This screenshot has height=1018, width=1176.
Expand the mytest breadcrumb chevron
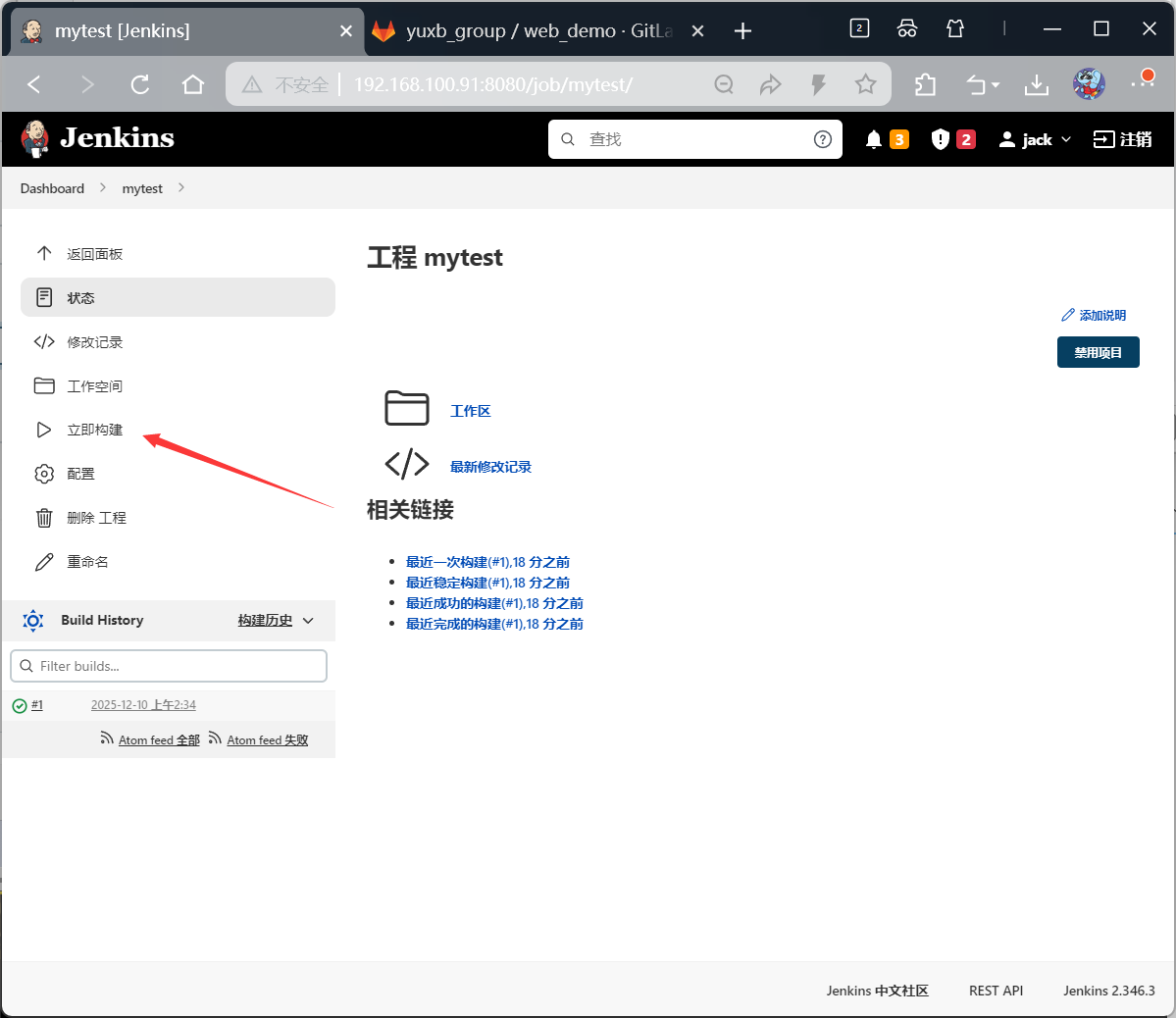coord(180,187)
